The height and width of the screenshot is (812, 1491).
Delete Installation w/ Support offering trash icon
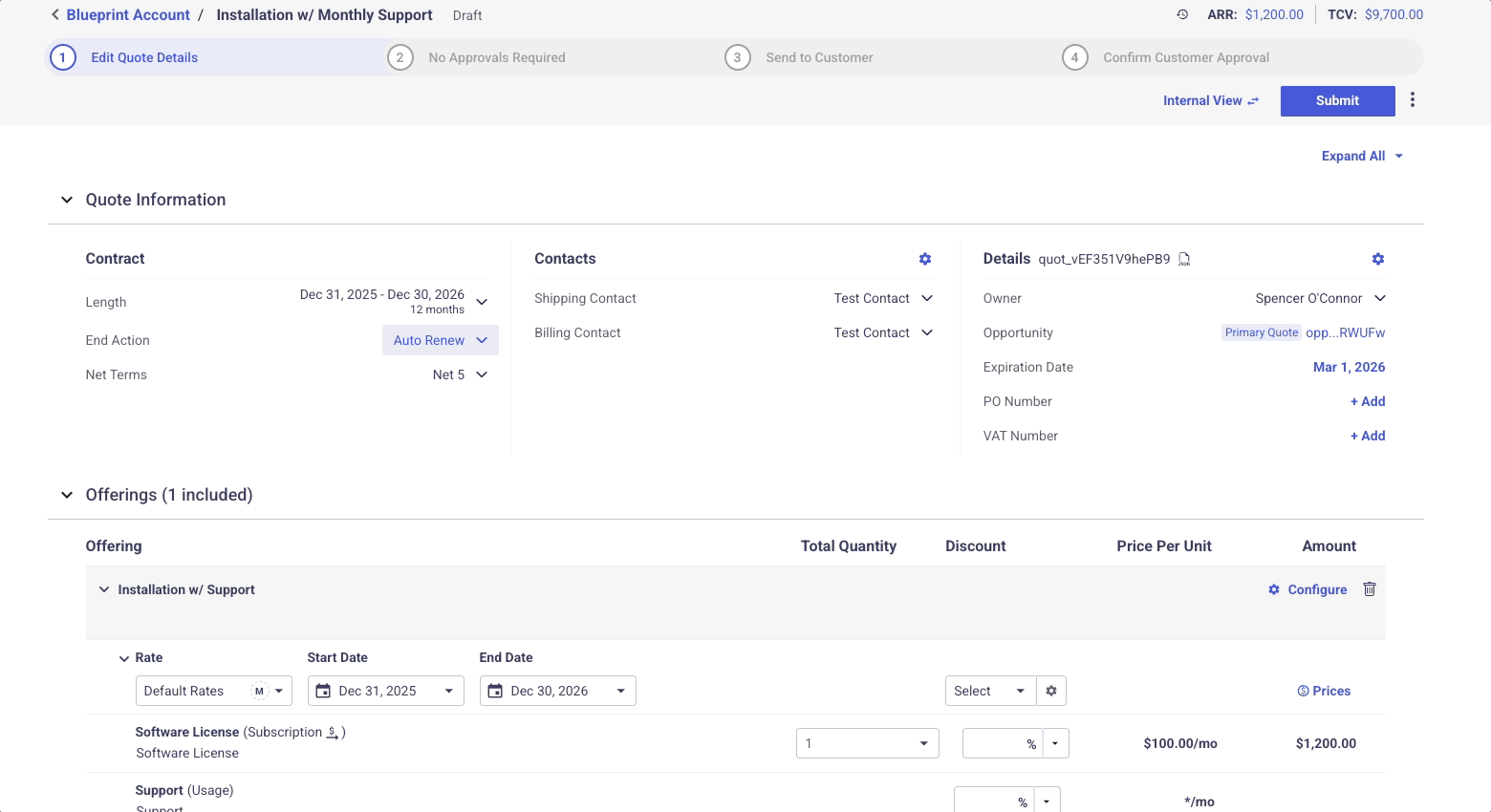tap(1370, 589)
